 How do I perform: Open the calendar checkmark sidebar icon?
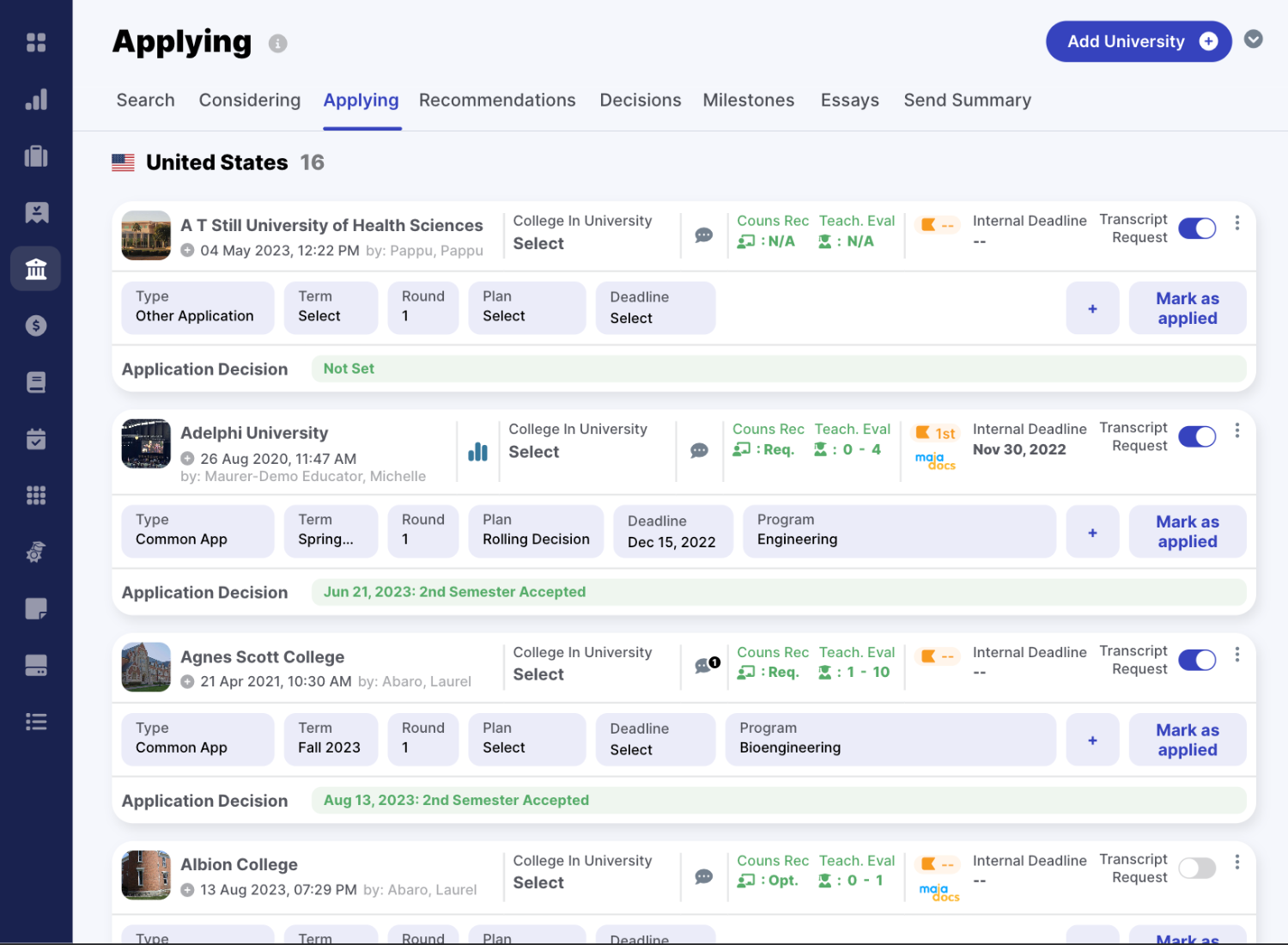36,439
